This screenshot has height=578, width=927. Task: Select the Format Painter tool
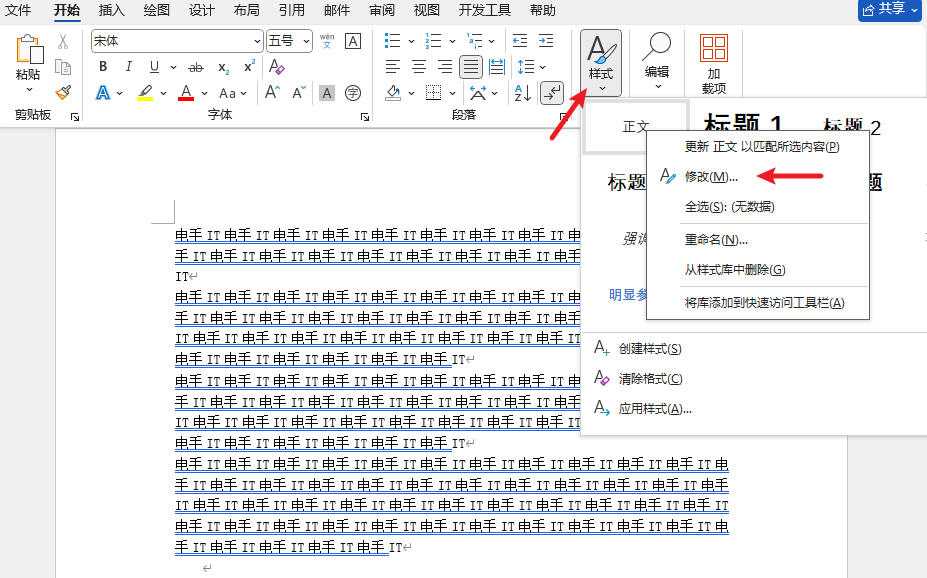[x=62, y=93]
